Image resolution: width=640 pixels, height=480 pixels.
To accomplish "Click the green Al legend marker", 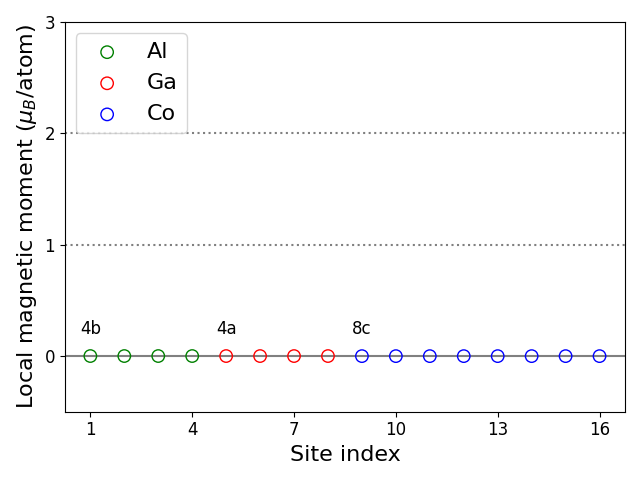I will pyautogui.click(x=107, y=52).
